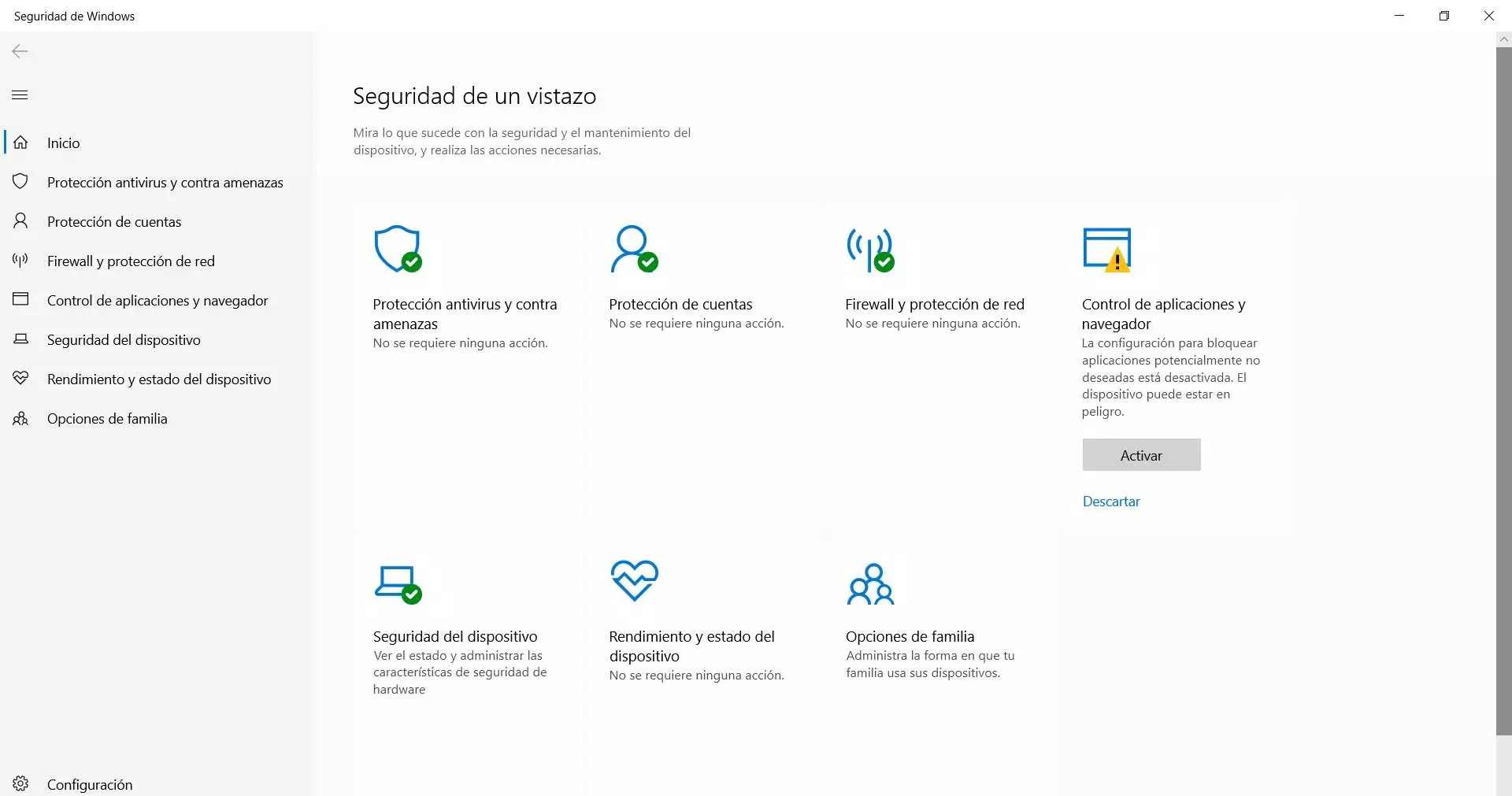1512x796 pixels.
Task: Click the Descartar link
Action: [1111, 502]
